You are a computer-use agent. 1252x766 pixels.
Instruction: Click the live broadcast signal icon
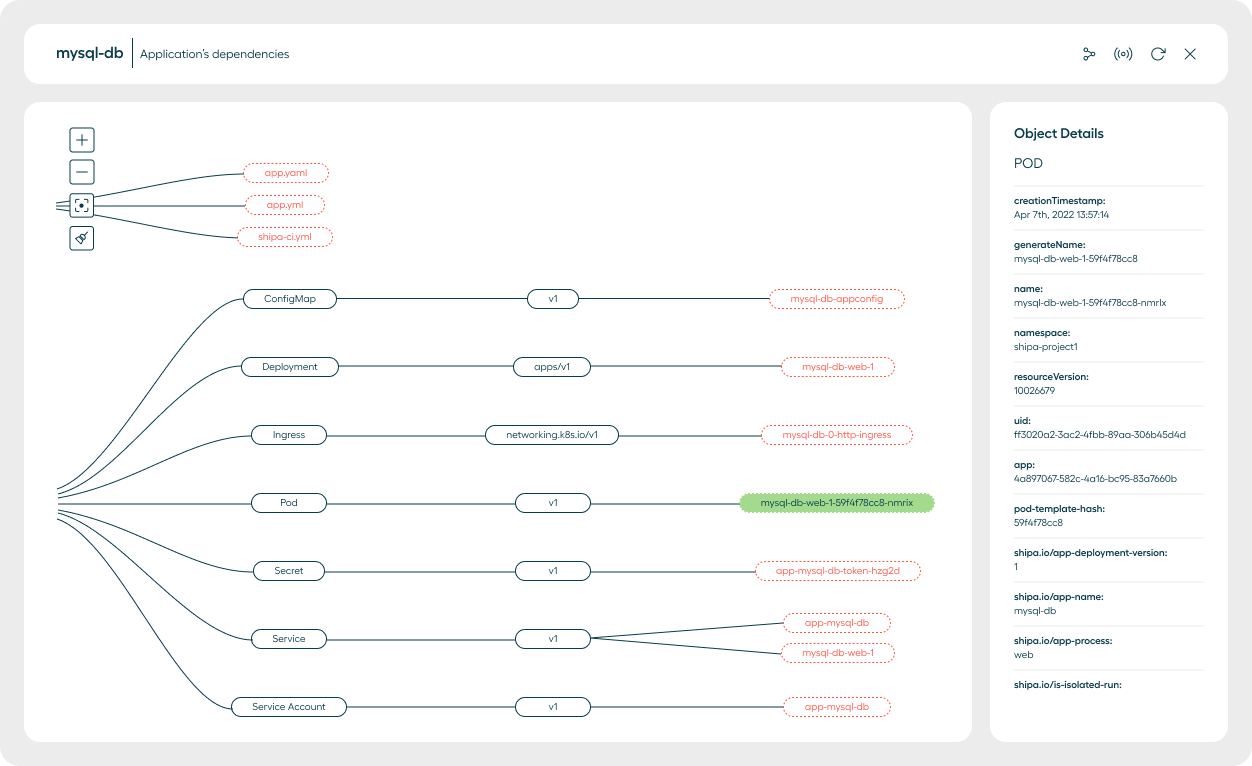click(1123, 54)
